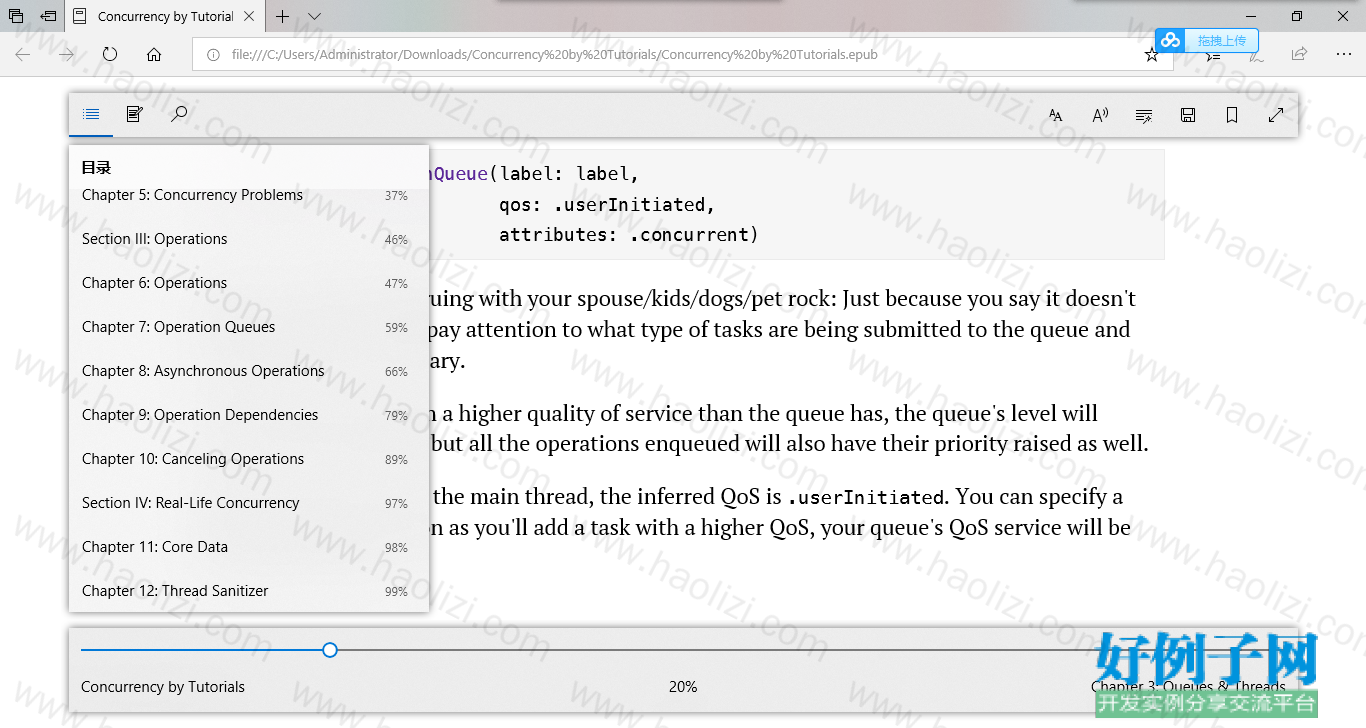1366x728 pixels.
Task: Start read aloud icon
Action: 1100,115
